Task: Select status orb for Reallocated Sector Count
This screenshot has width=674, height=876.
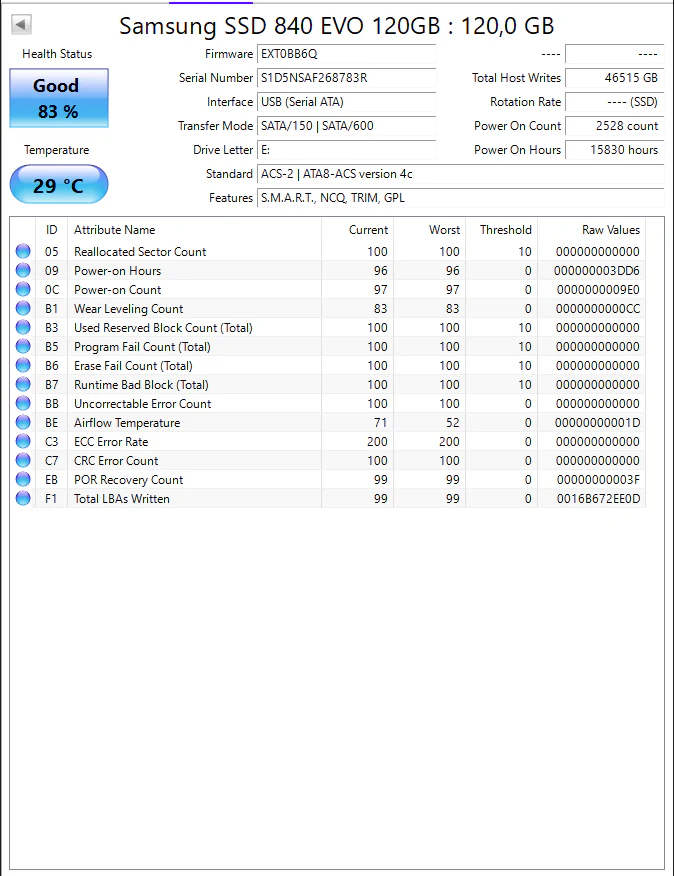Action: tap(23, 251)
